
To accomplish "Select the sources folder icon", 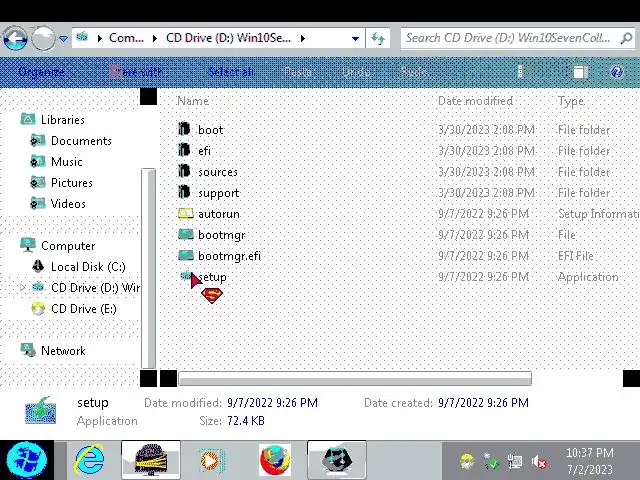I will [x=184, y=171].
